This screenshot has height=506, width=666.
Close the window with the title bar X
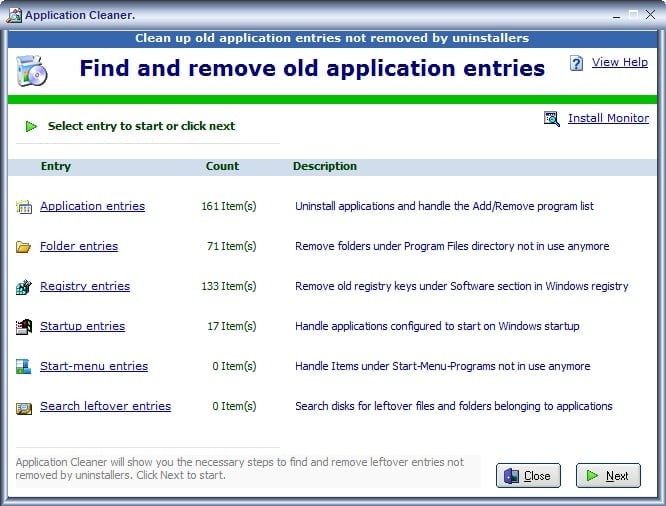(650, 15)
